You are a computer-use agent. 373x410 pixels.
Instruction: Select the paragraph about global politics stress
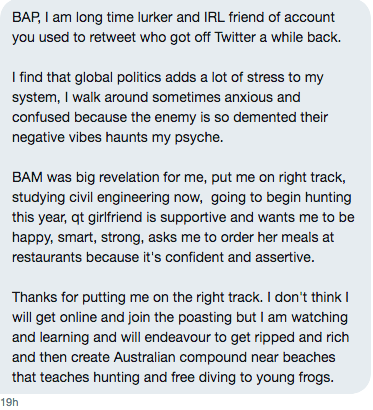170,107
